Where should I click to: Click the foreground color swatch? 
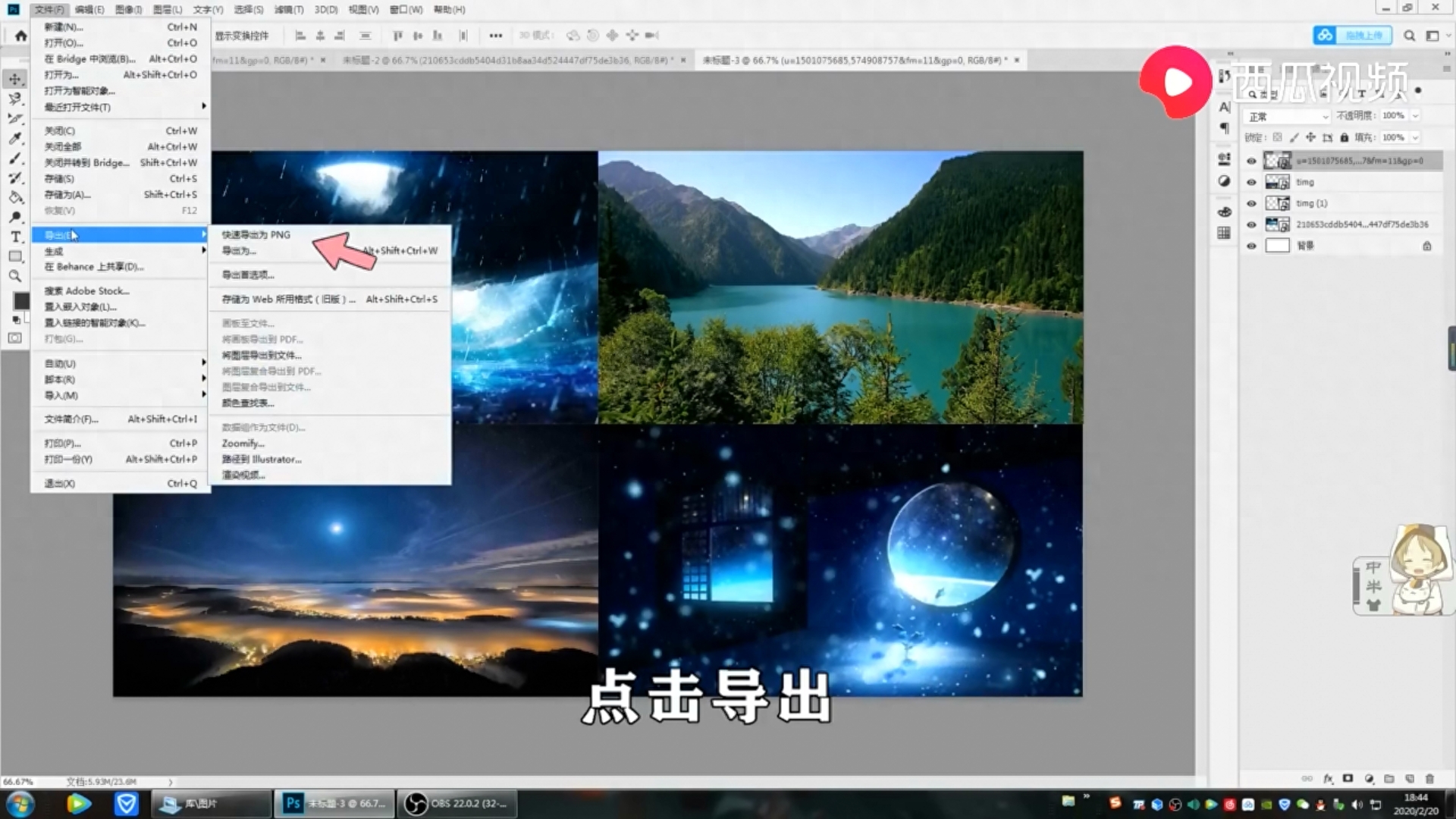21,301
